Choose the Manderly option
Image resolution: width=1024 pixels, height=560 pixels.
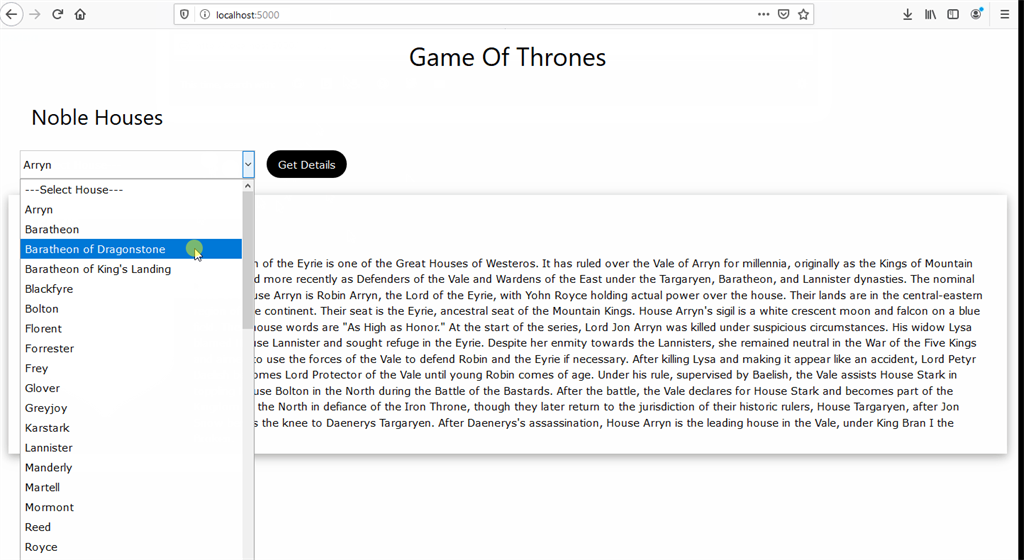click(x=131, y=467)
